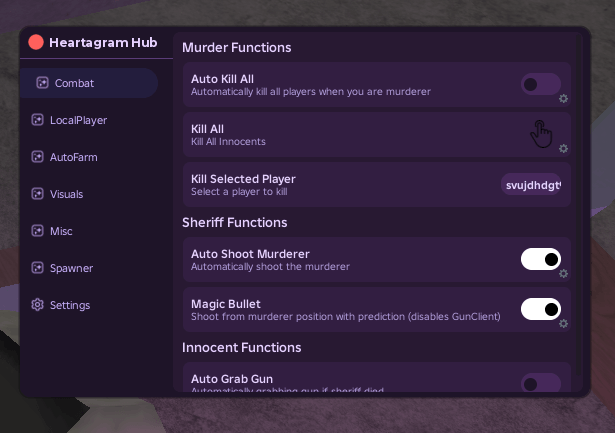
Task: Click the Innocent Functions section heading
Action: coord(242,347)
